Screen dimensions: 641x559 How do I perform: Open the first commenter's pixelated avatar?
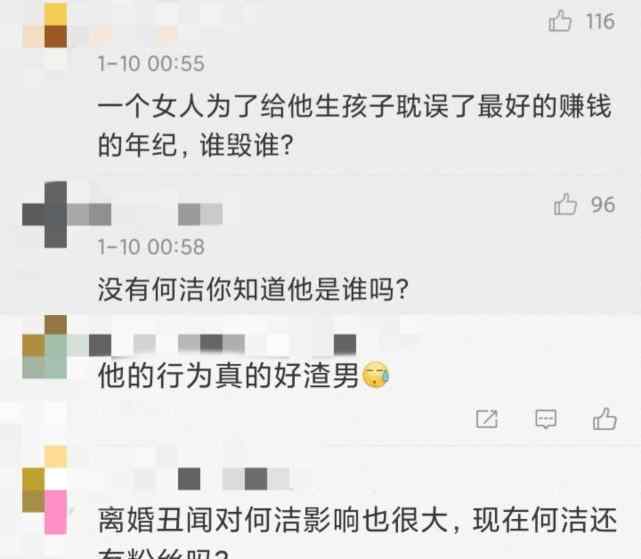tap(45, 25)
